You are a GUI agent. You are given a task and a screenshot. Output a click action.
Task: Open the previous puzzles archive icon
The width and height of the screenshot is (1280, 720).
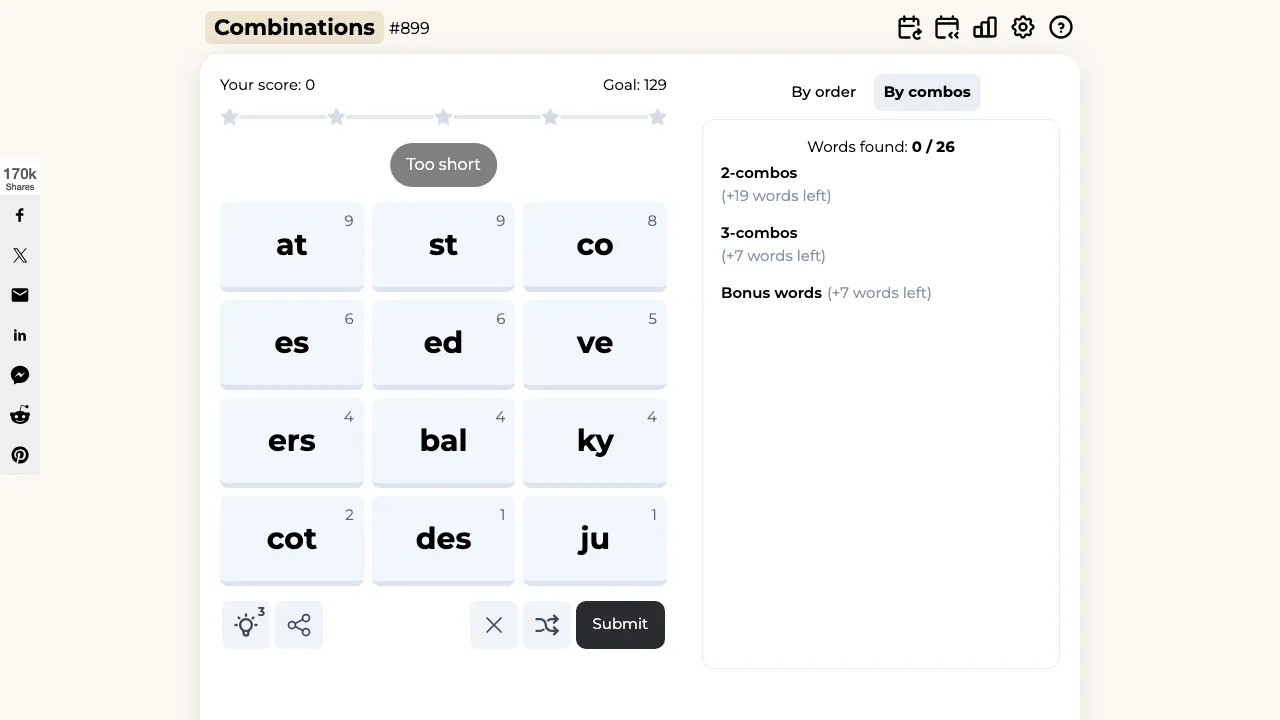click(x=947, y=28)
